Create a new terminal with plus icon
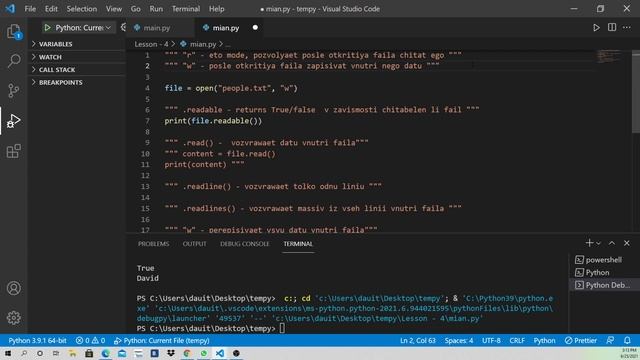Screen dimensions: 640x360 click(589, 243)
